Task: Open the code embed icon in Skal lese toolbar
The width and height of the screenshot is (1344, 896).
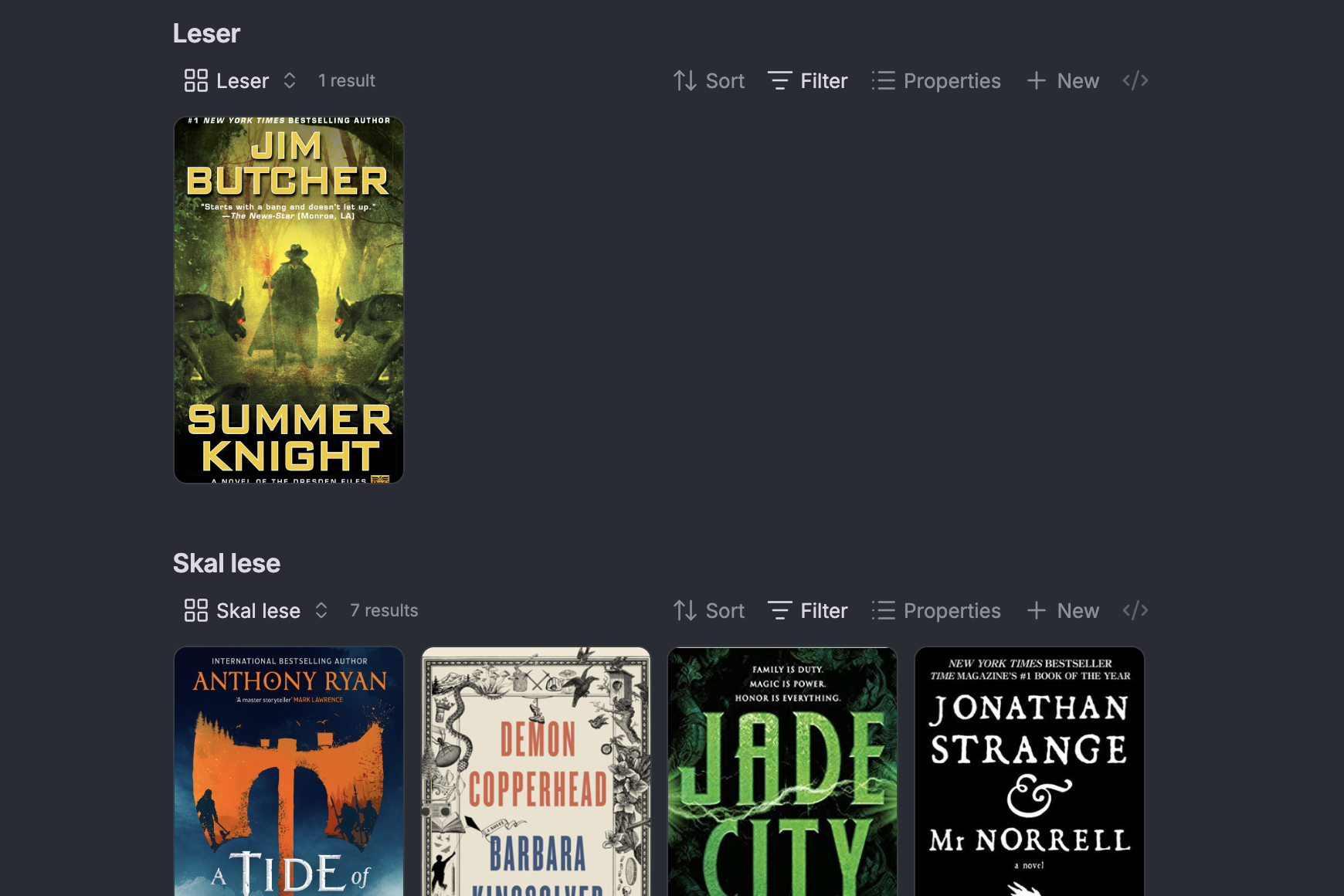Action: [1135, 610]
